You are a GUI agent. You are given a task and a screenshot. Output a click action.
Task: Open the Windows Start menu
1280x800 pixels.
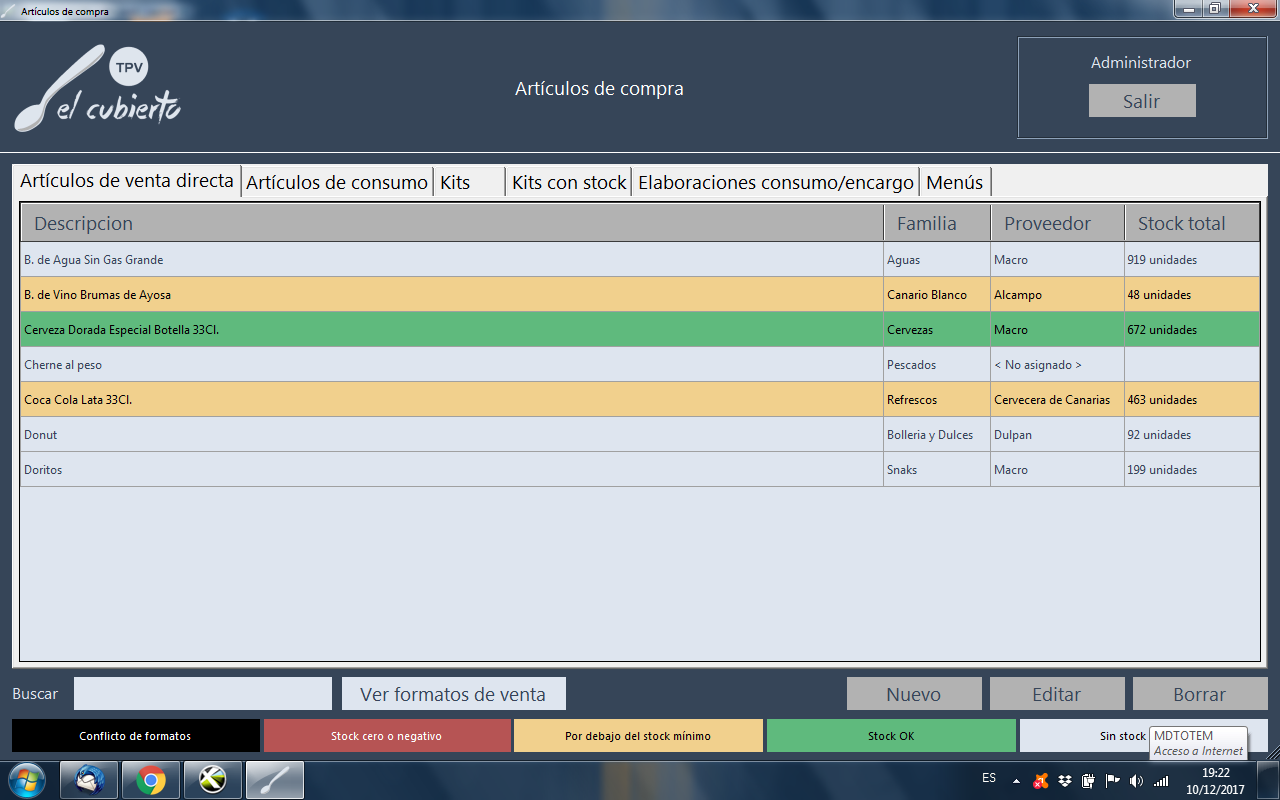click(26, 779)
